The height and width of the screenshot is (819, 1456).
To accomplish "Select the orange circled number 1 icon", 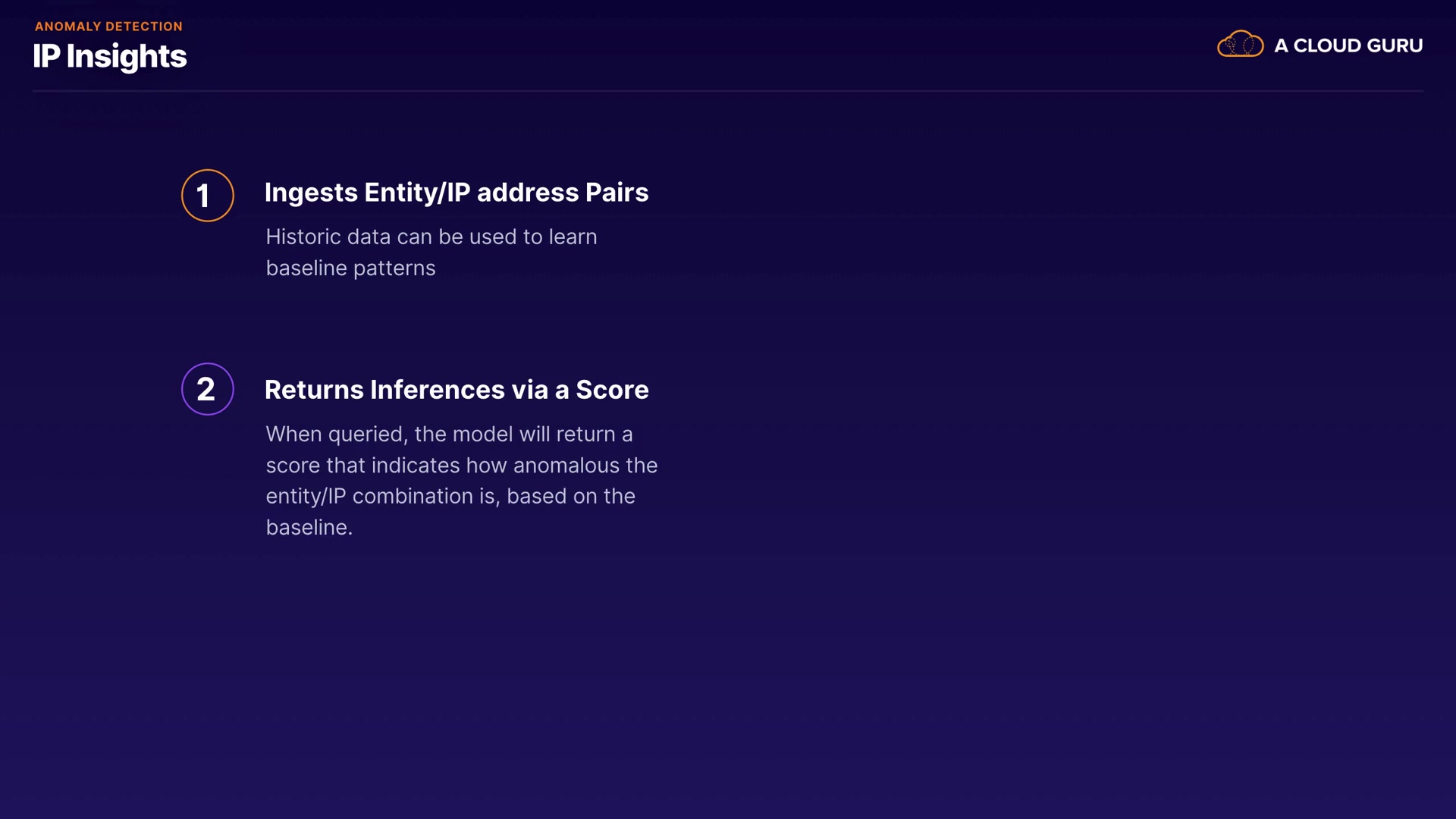I will tap(207, 196).
